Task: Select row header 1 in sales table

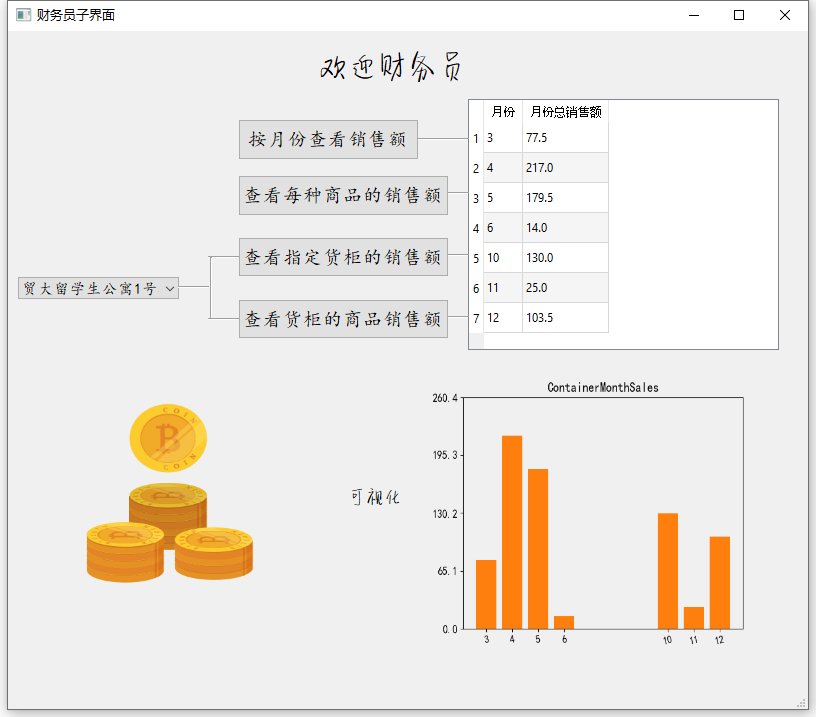Action: pos(476,138)
